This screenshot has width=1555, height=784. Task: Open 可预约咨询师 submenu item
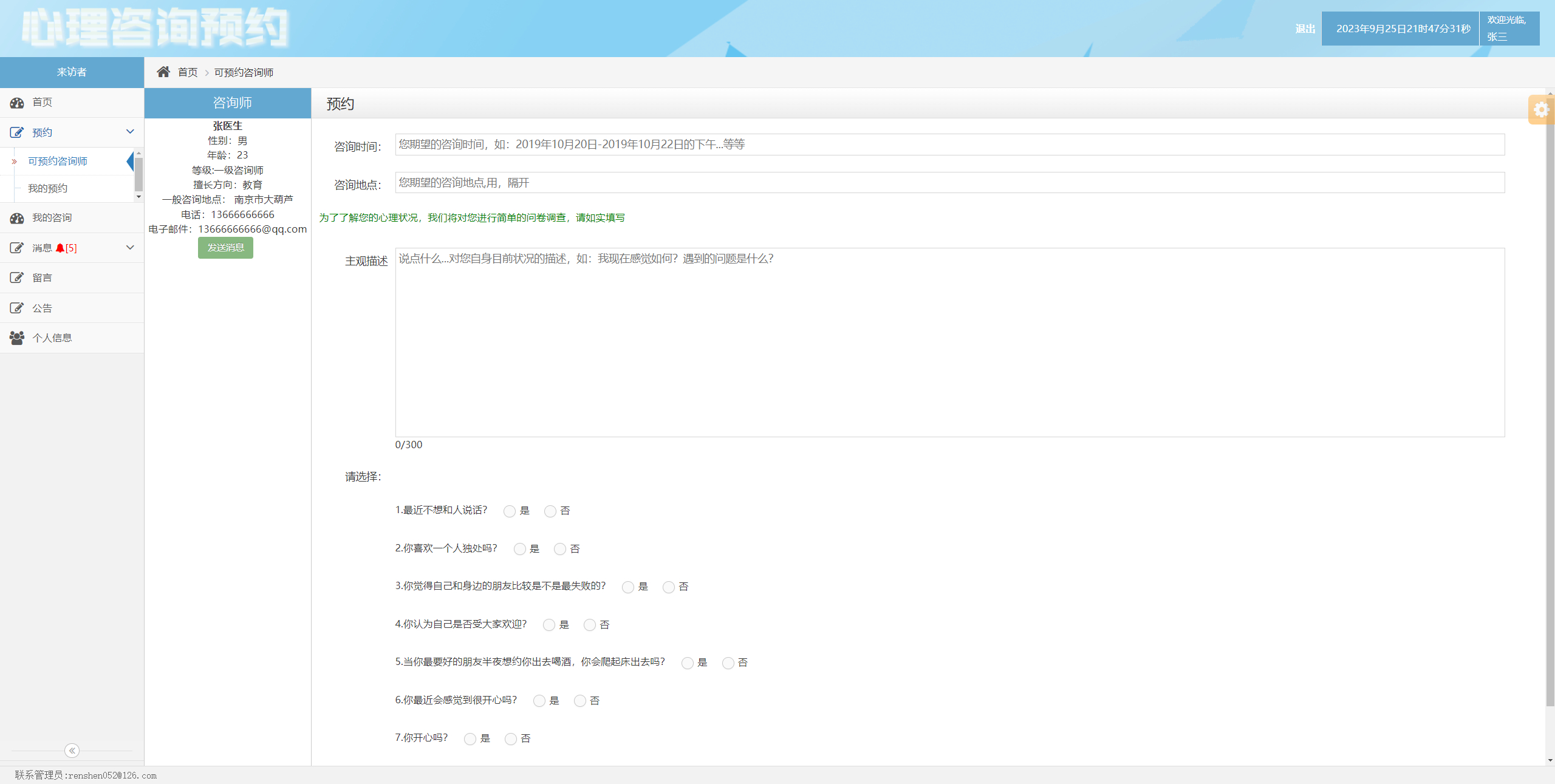click(58, 162)
